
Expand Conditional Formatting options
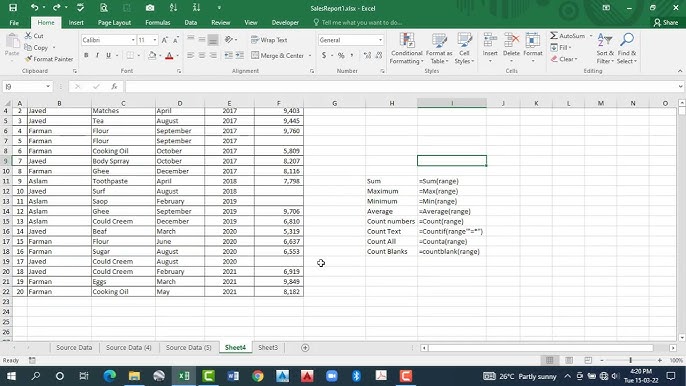click(x=407, y=48)
